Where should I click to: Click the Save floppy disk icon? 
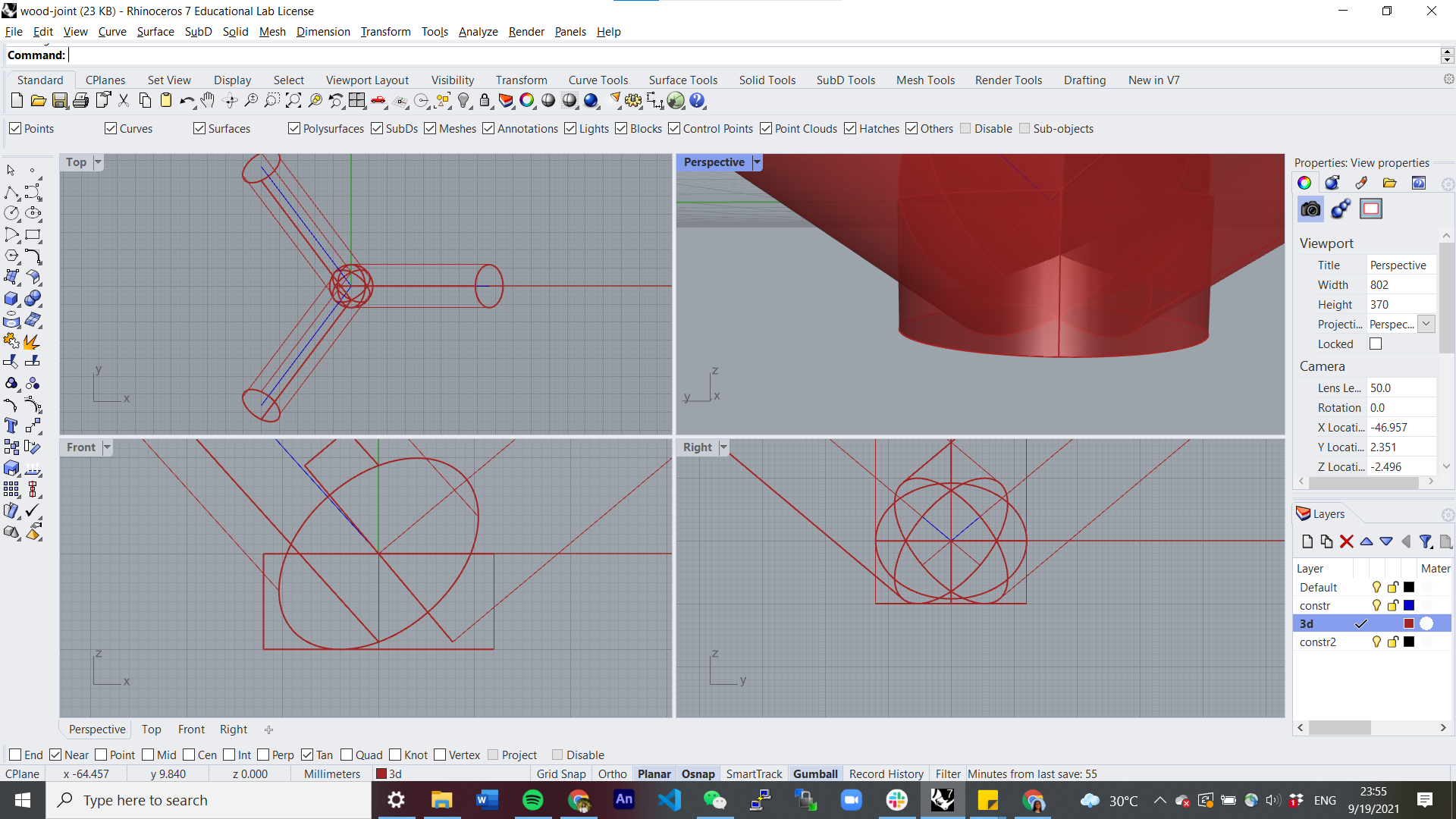[x=60, y=101]
